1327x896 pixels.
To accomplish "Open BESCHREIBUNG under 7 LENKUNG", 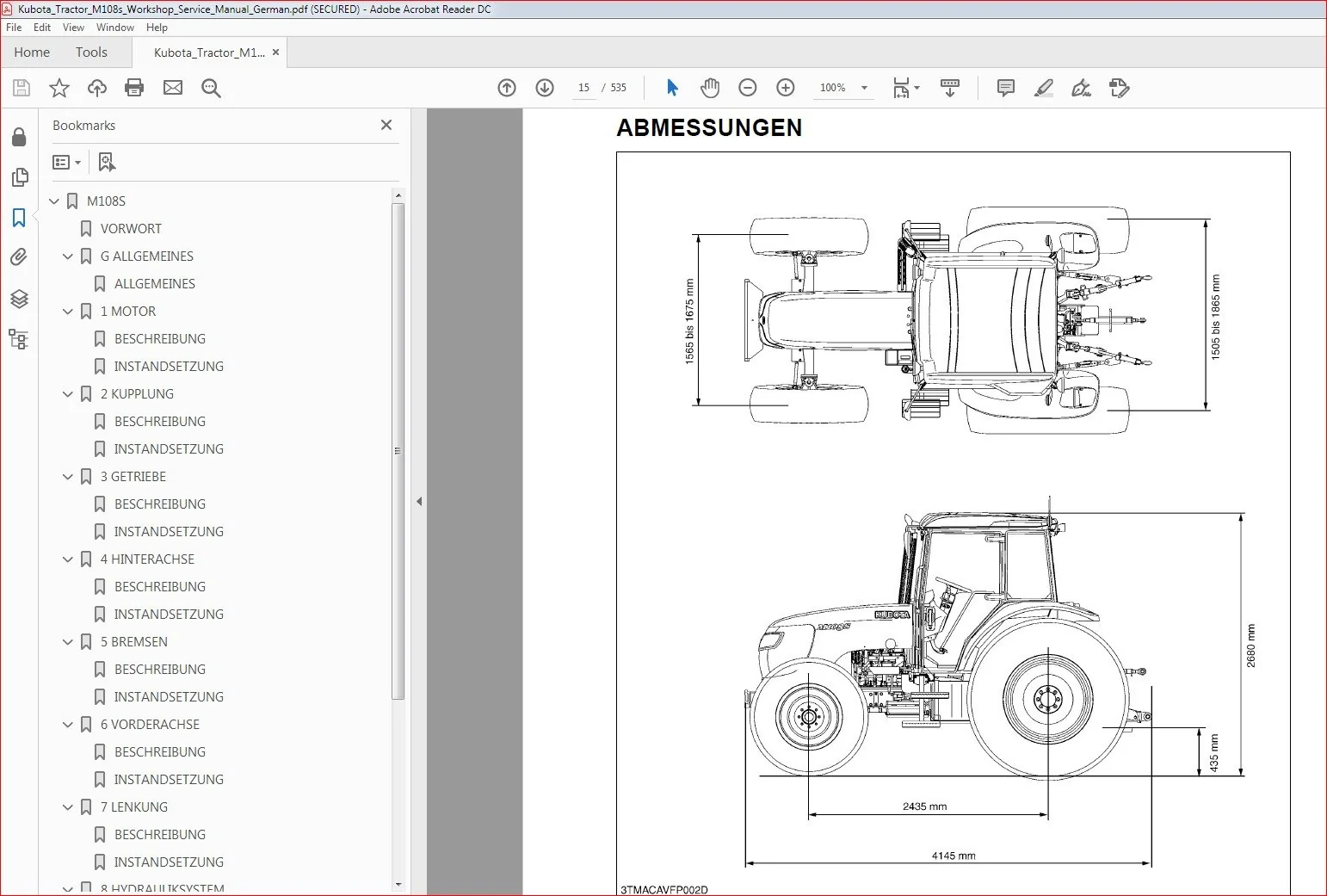I will click(160, 835).
